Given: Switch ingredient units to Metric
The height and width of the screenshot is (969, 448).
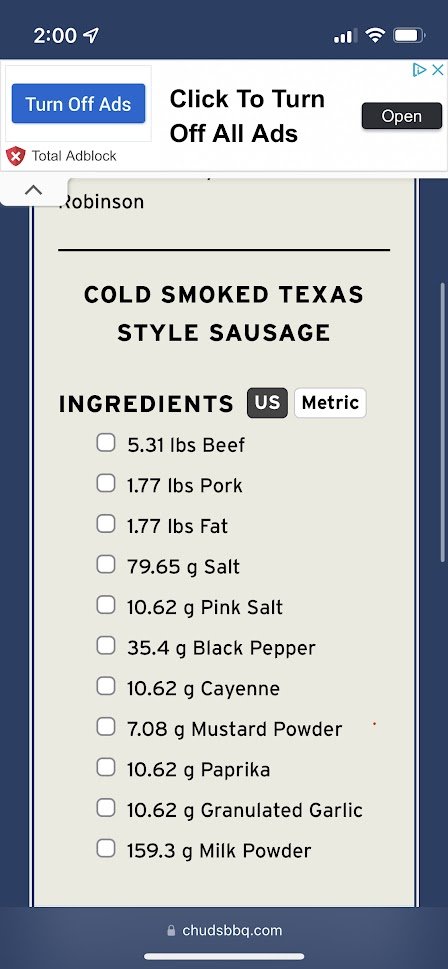Looking at the screenshot, I should pyautogui.click(x=330, y=403).
